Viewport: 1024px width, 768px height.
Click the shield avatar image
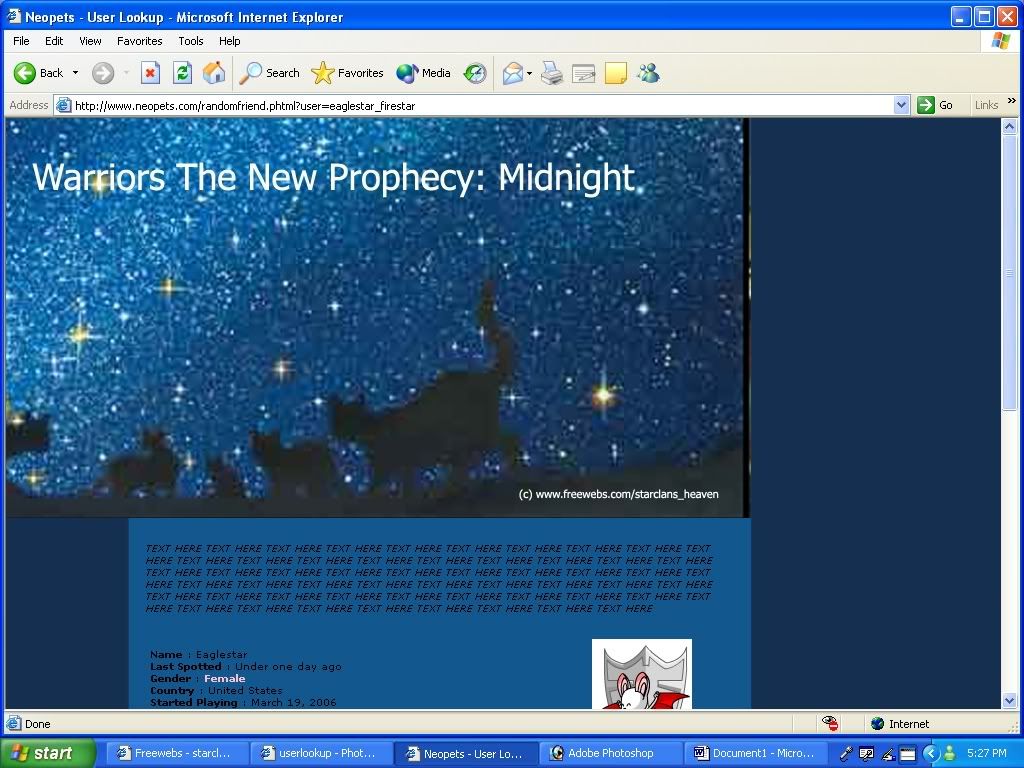click(641, 674)
